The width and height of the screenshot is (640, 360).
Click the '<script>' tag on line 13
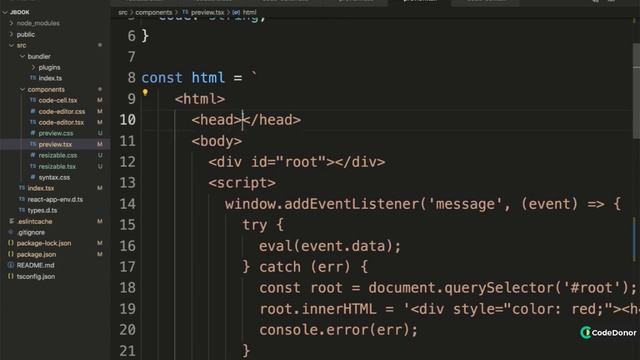click(242, 183)
